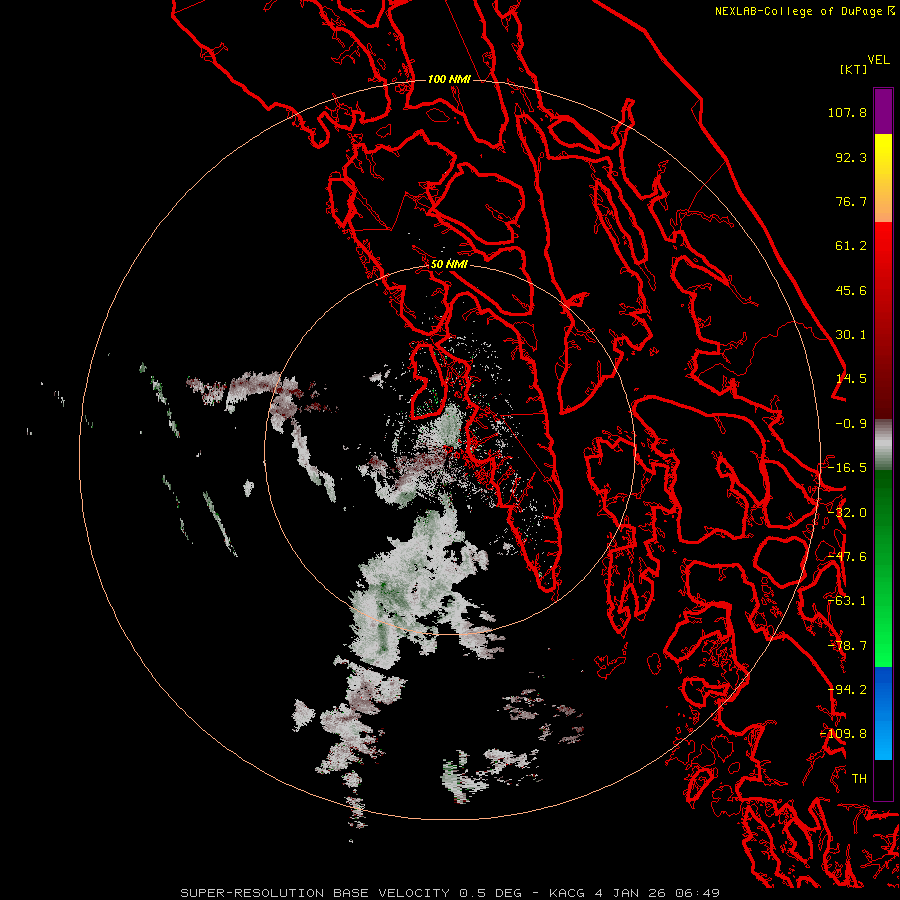Viewport: 900px width, 900px height.
Task: Click the 14.5 legend value
Action: 851,379
